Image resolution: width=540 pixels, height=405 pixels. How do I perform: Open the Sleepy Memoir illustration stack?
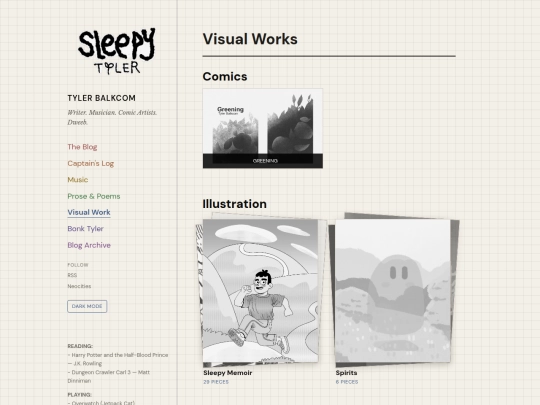(261, 291)
